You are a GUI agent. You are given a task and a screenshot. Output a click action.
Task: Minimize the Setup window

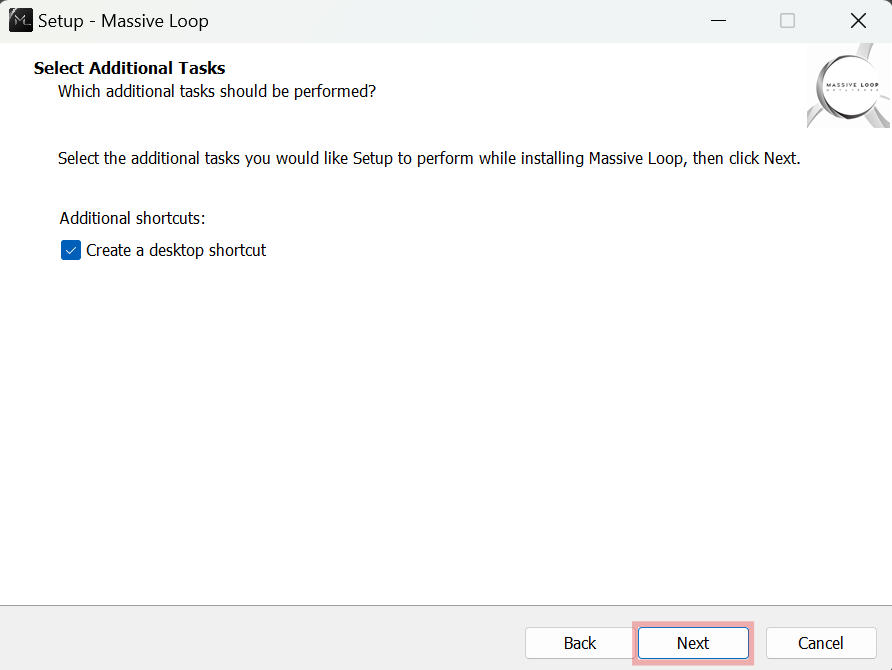tap(718, 21)
